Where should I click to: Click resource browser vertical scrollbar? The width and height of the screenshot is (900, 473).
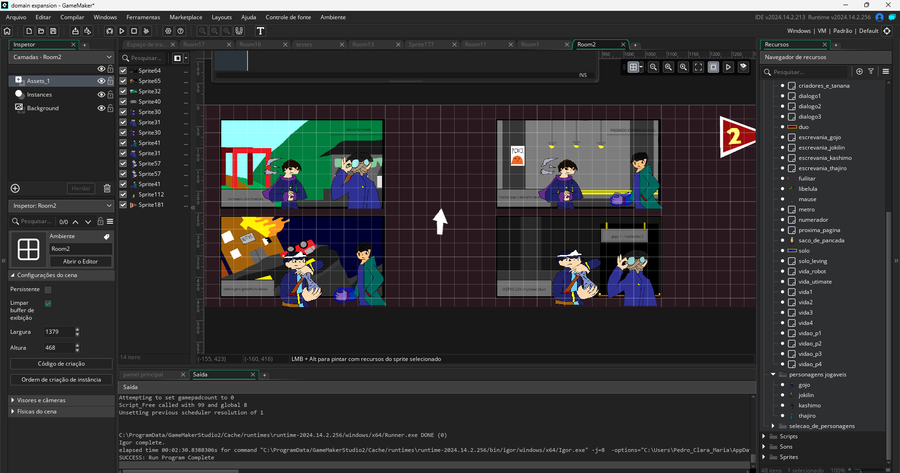(889, 336)
